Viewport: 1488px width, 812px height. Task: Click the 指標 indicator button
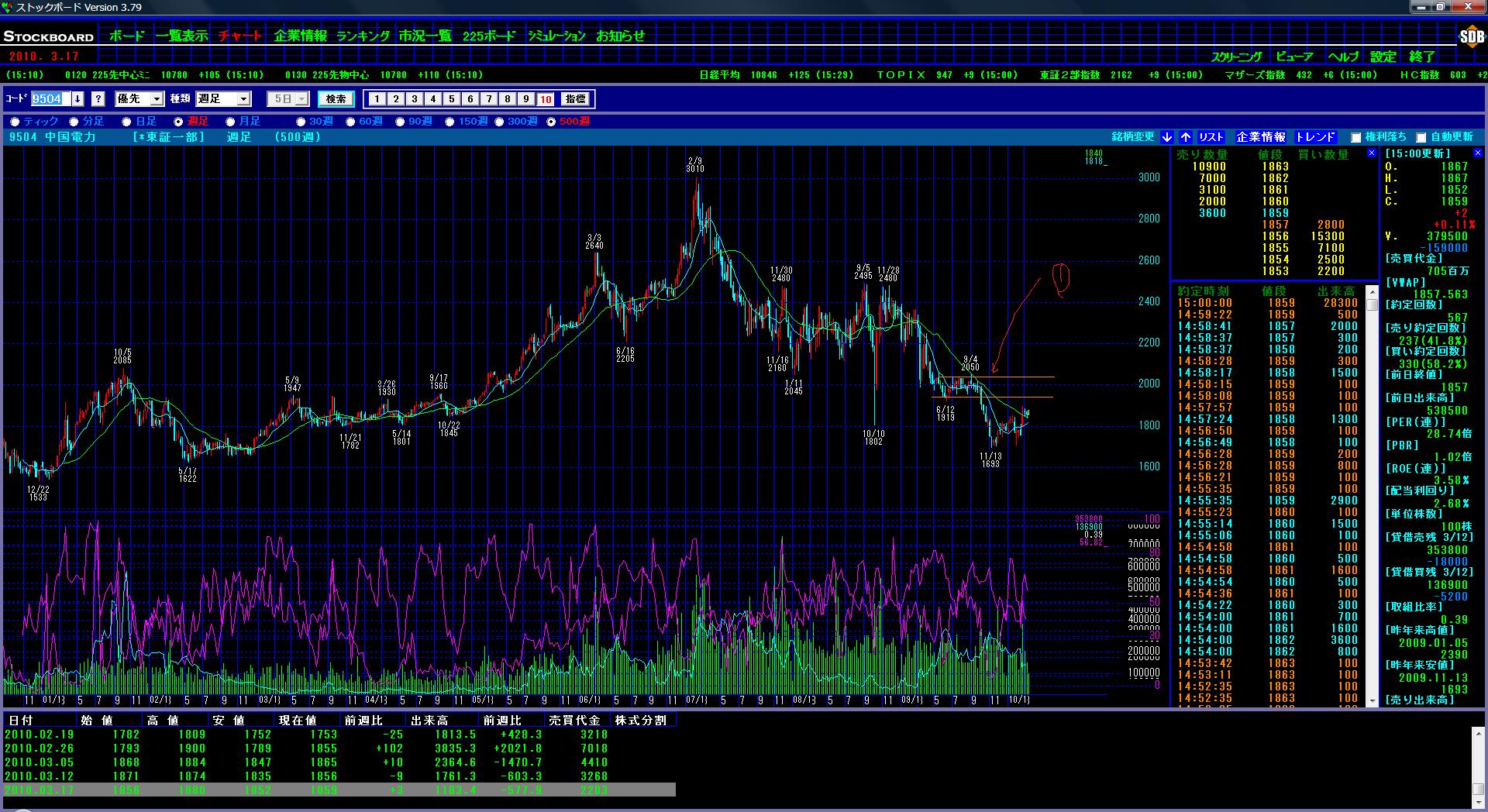(x=575, y=99)
